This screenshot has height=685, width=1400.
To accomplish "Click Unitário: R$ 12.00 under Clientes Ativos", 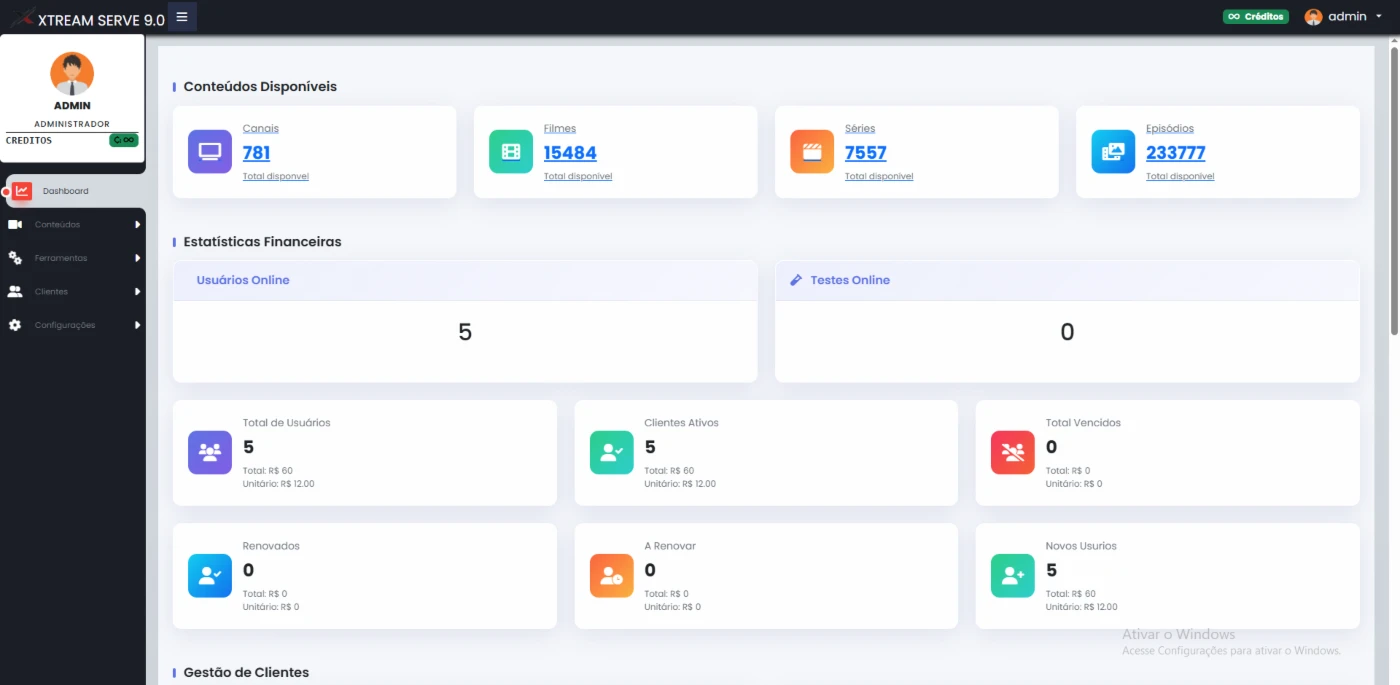I will point(681,484).
